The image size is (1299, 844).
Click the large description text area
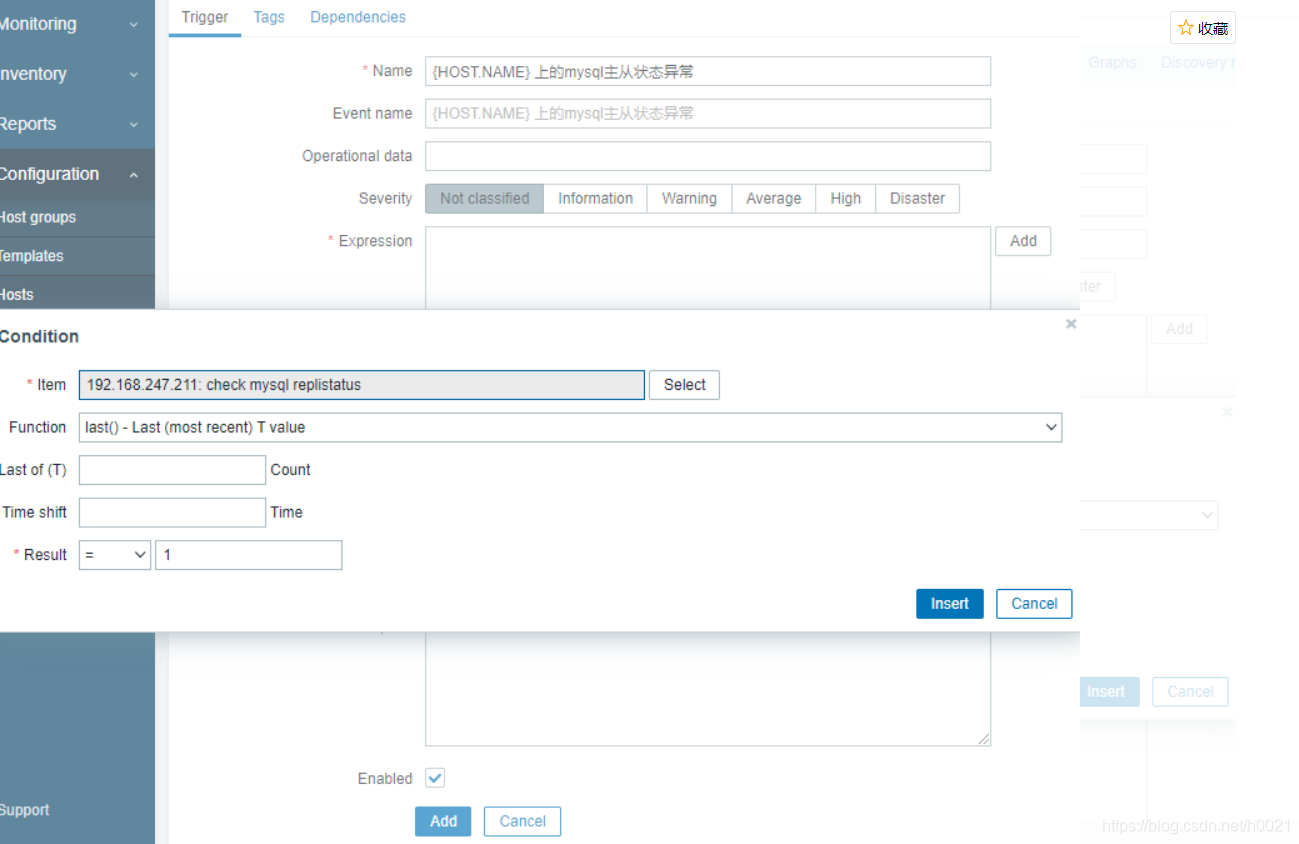(708, 688)
